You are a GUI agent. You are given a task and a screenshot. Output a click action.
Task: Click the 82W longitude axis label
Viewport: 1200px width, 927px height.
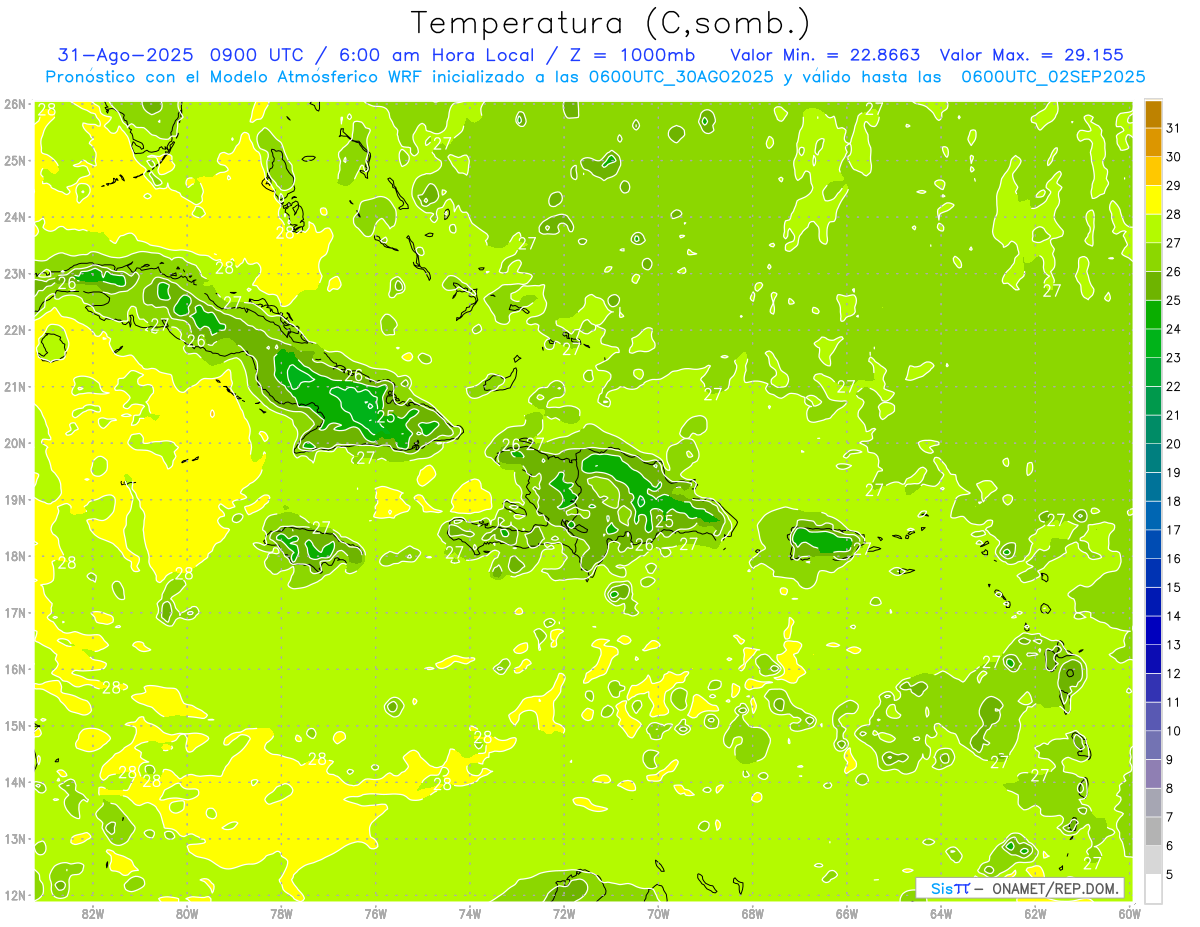pyautogui.click(x=92, y=913)
